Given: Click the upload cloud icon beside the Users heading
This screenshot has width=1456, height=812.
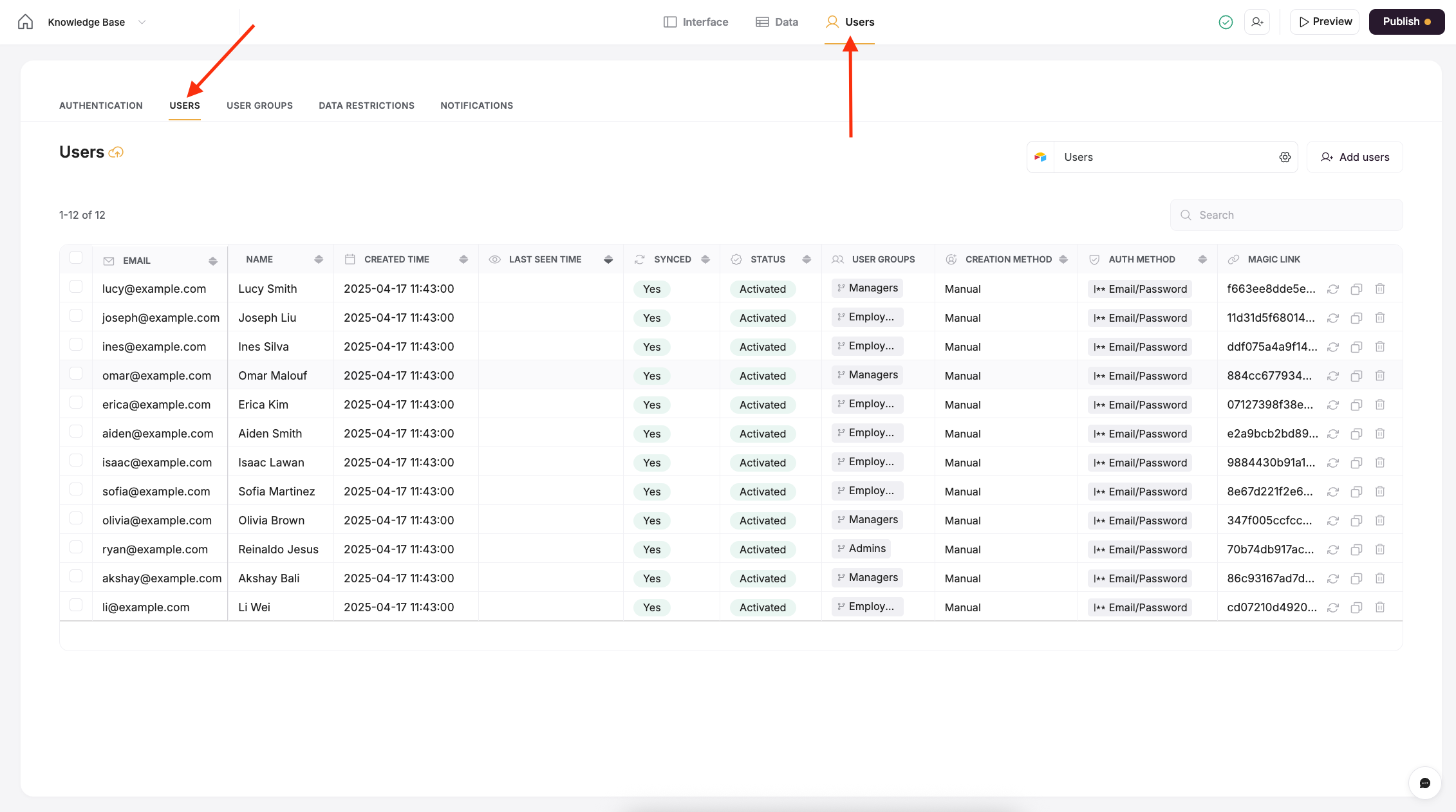Looking at the screenshot, I should click(116, 152).
